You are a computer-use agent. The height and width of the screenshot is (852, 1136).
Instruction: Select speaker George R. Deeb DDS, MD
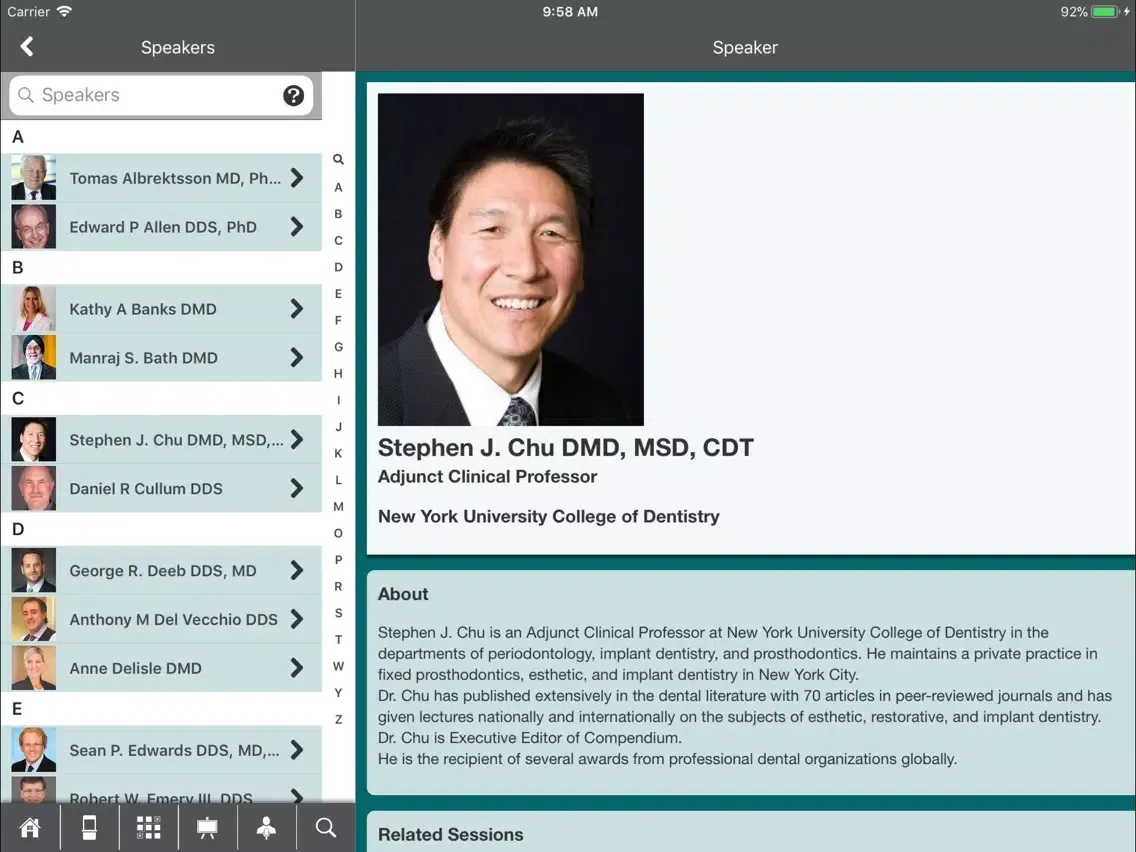tap(163, 571)
